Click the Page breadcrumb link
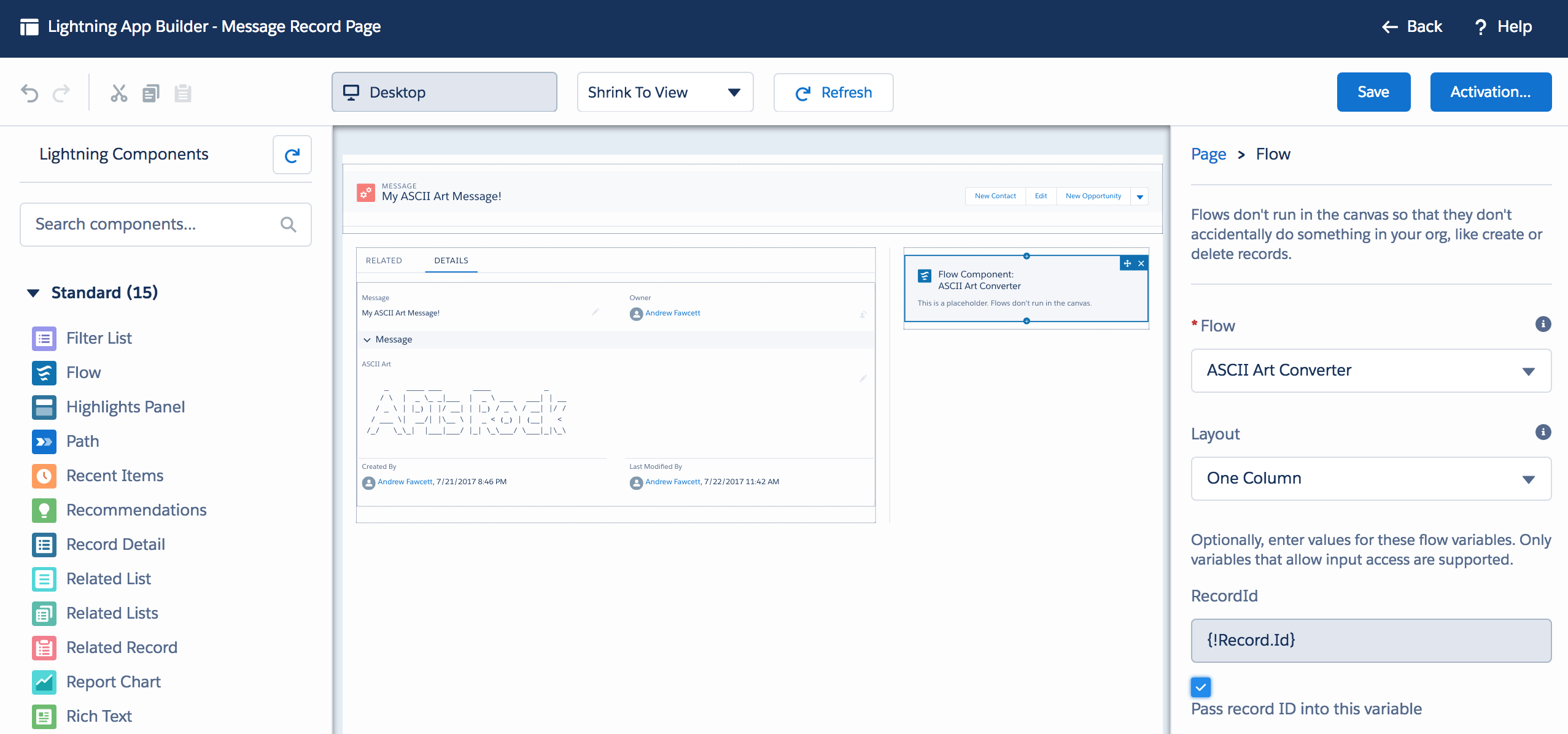The width and height of the screenshot is (1568, 734). point(1208,154)
